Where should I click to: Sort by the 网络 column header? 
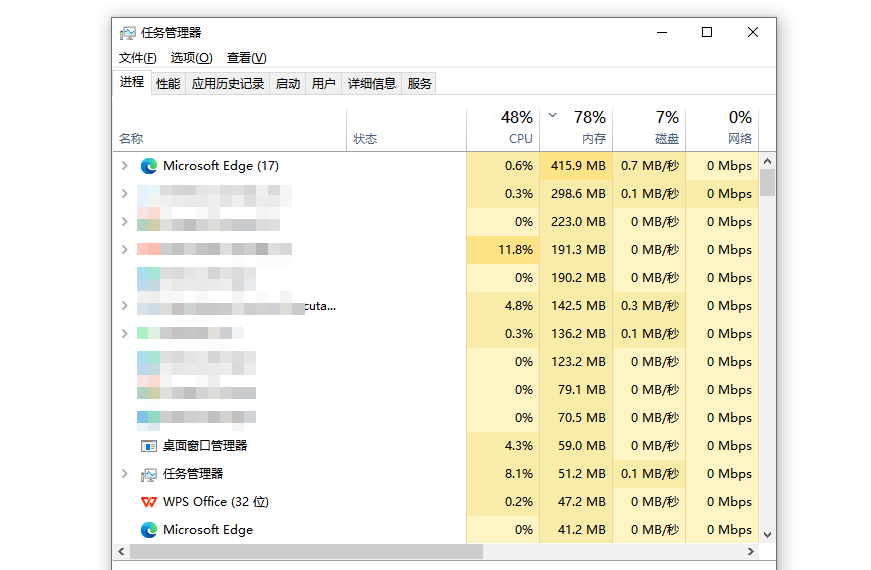tap(723, 129)
